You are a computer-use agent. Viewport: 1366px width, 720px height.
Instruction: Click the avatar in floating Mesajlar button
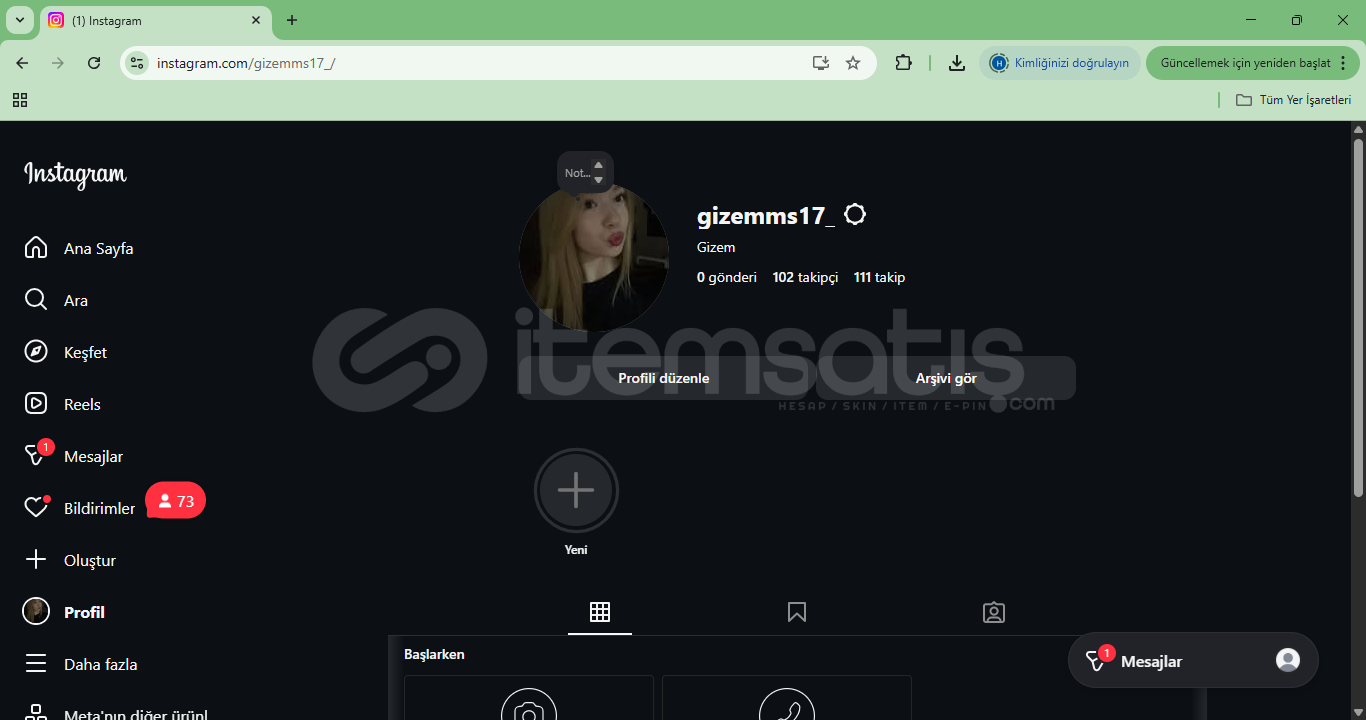tap(1288, 660)
